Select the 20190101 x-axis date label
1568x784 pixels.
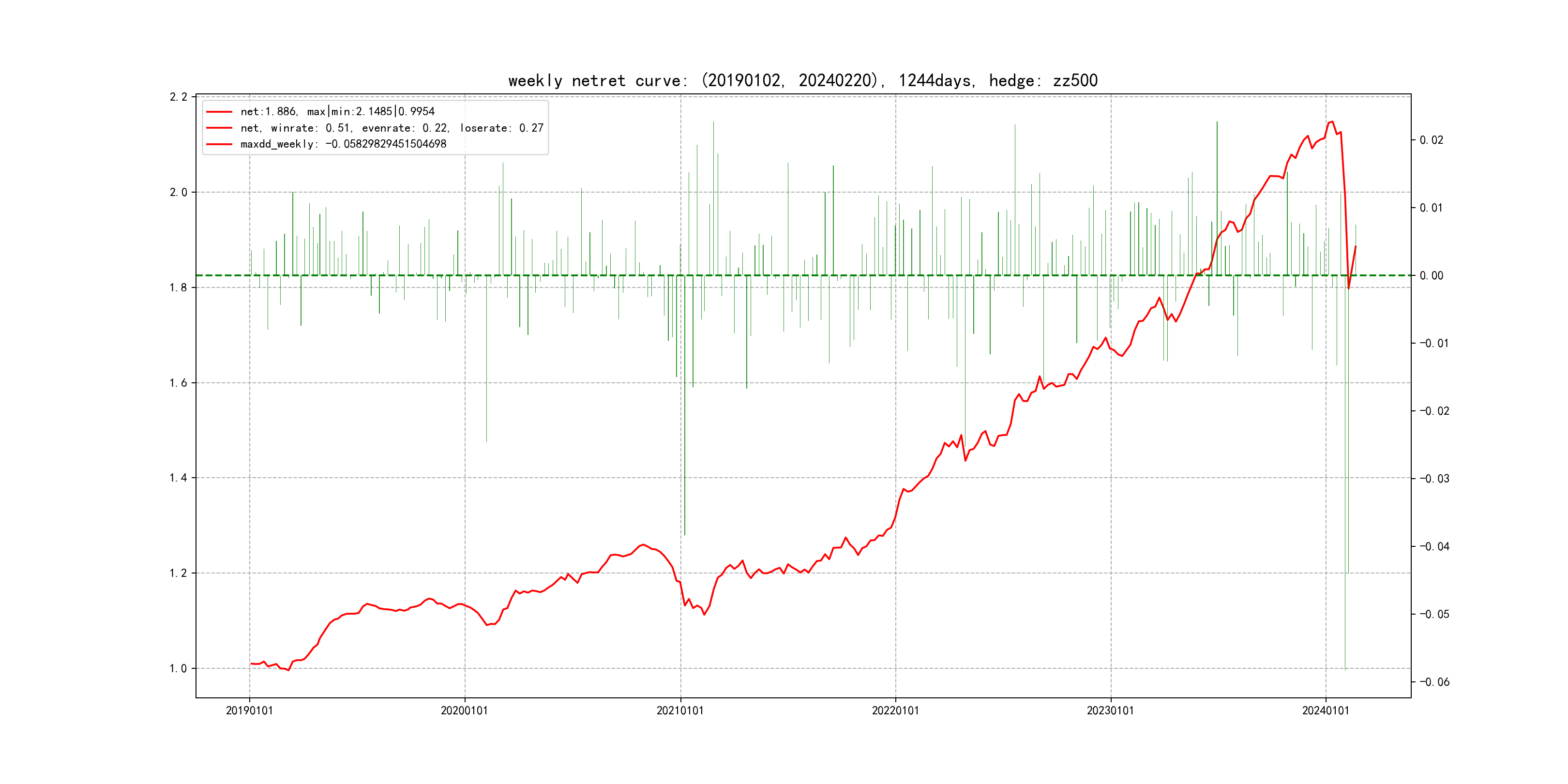point(249,711)
